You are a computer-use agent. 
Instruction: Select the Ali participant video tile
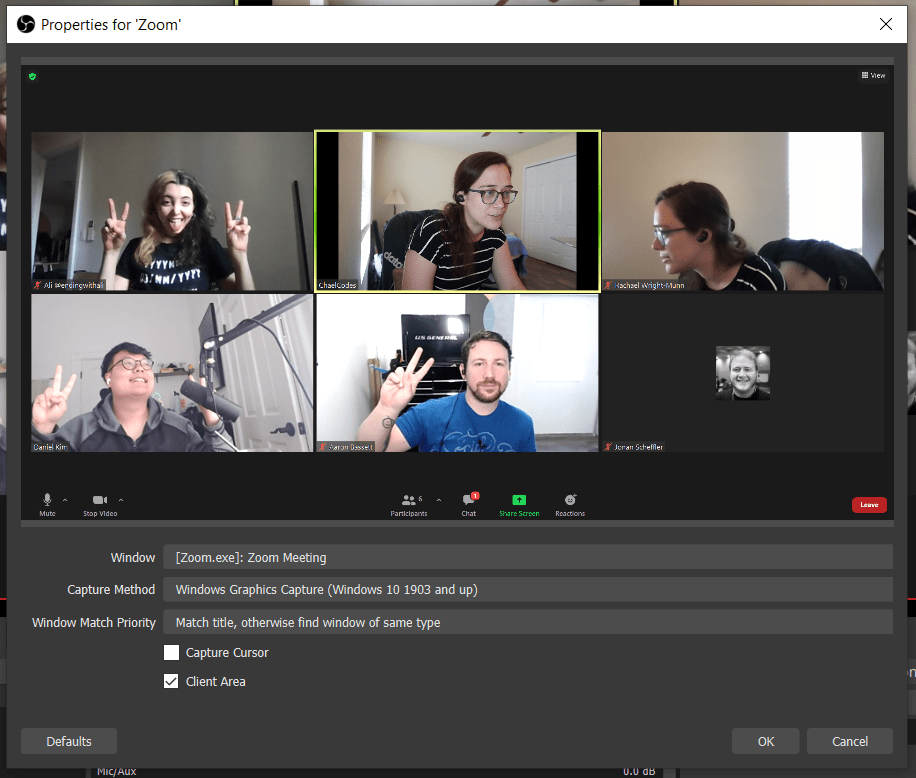(x=172, y=211)
